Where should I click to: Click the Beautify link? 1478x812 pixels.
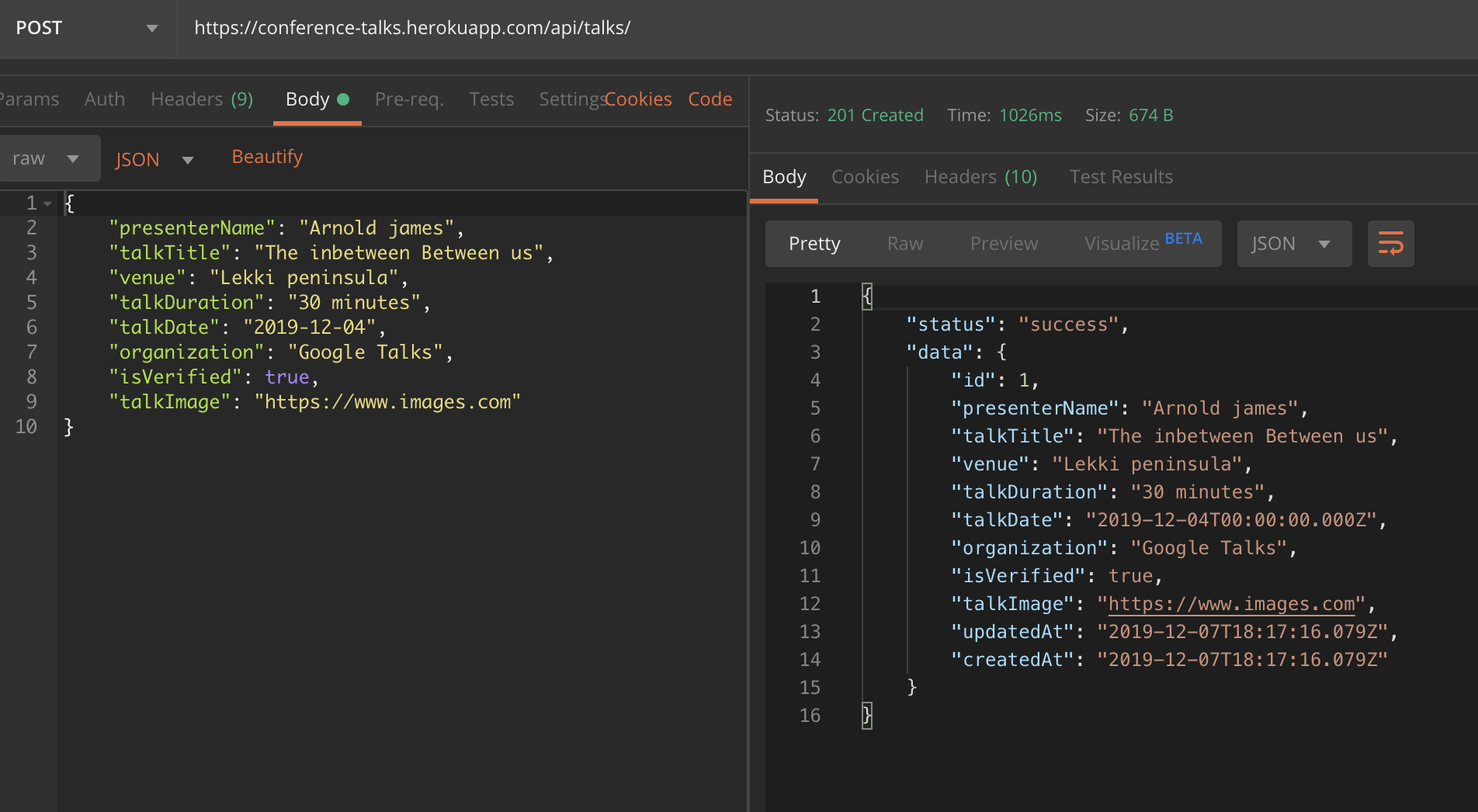click(266, 156)
